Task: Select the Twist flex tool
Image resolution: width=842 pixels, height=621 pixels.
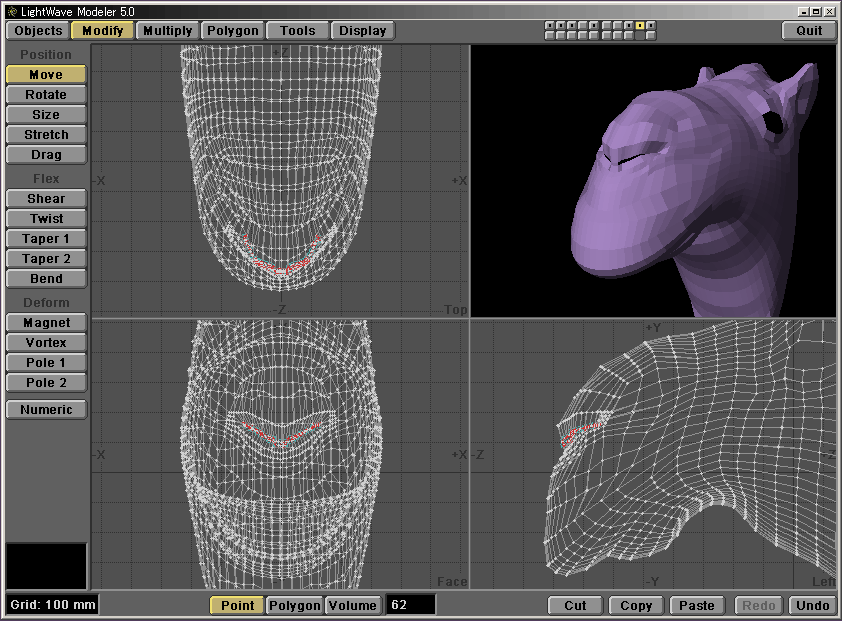Action: click(46, 219)
